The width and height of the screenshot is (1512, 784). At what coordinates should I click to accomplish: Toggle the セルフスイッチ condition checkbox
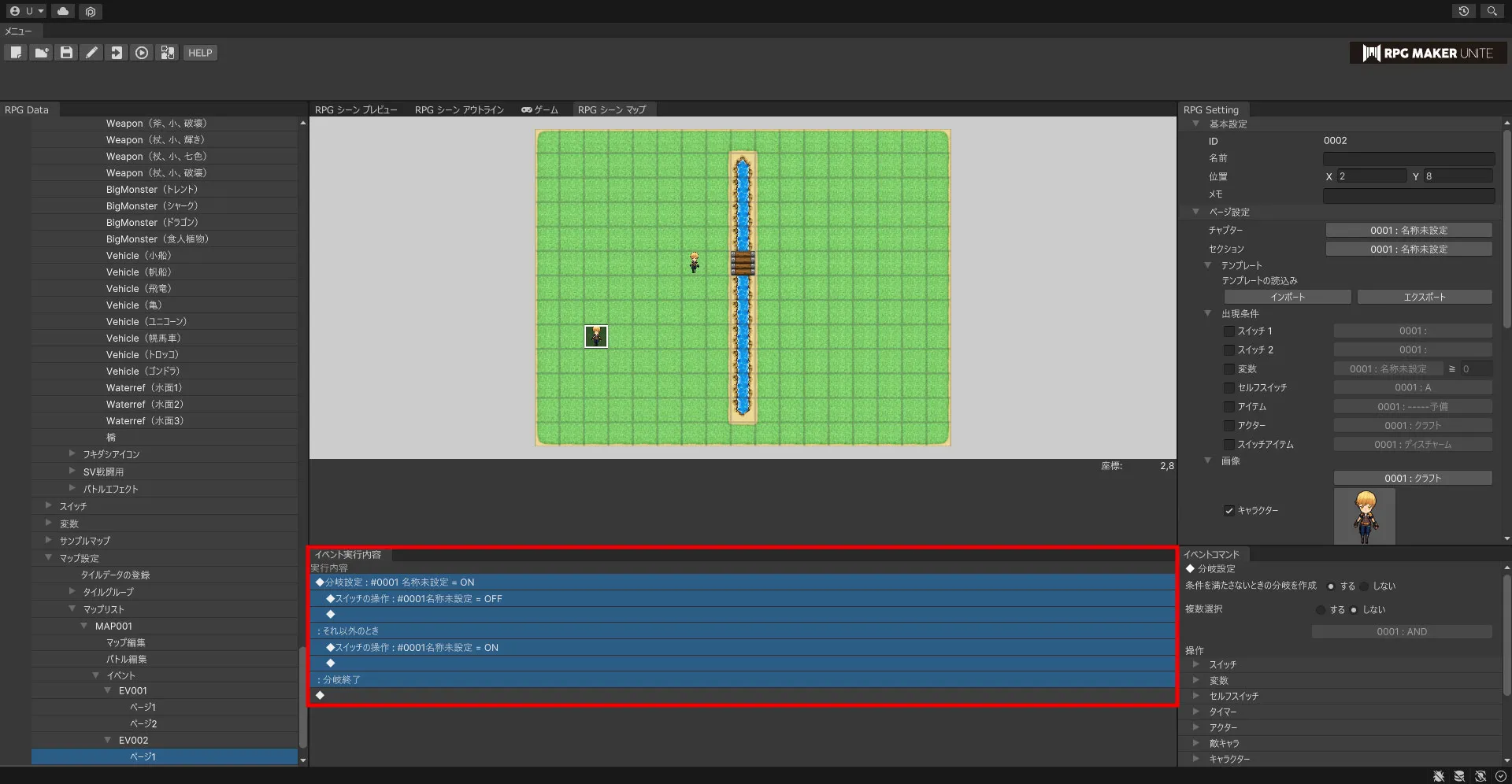[x=1228, y=388]
